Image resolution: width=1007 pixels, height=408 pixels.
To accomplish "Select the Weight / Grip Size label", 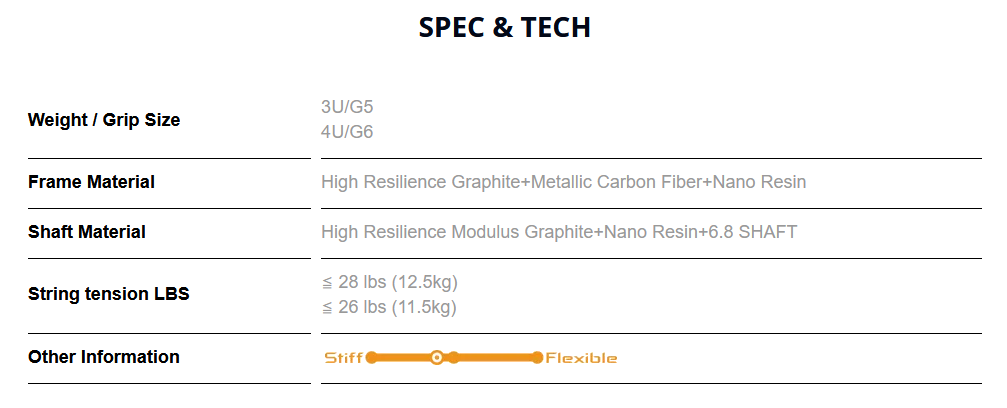I will point(104,120).
